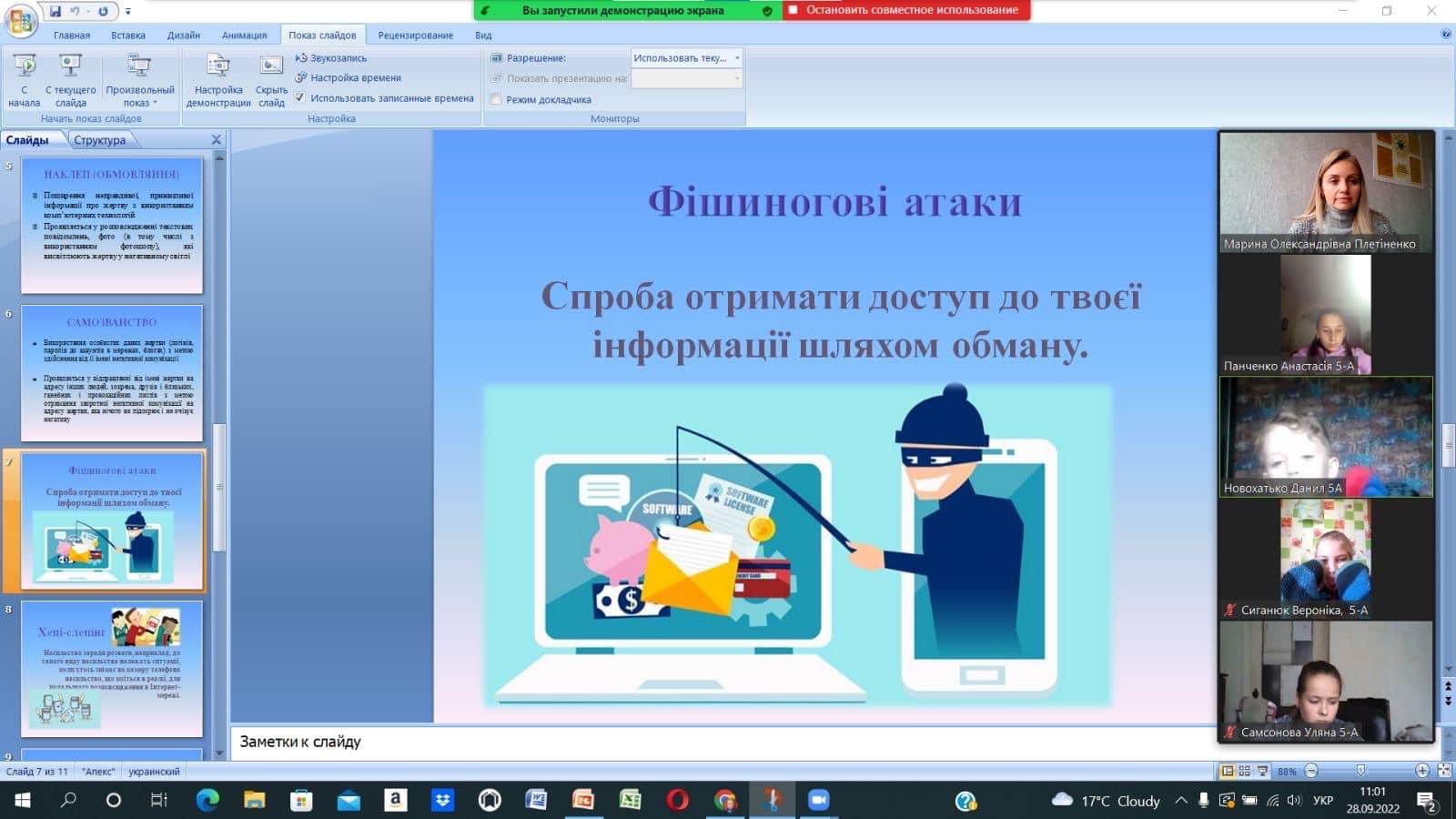Click the "Апекс" theme status entry
The width and height of the screenshot is (1456, 819).
(98, 772)
